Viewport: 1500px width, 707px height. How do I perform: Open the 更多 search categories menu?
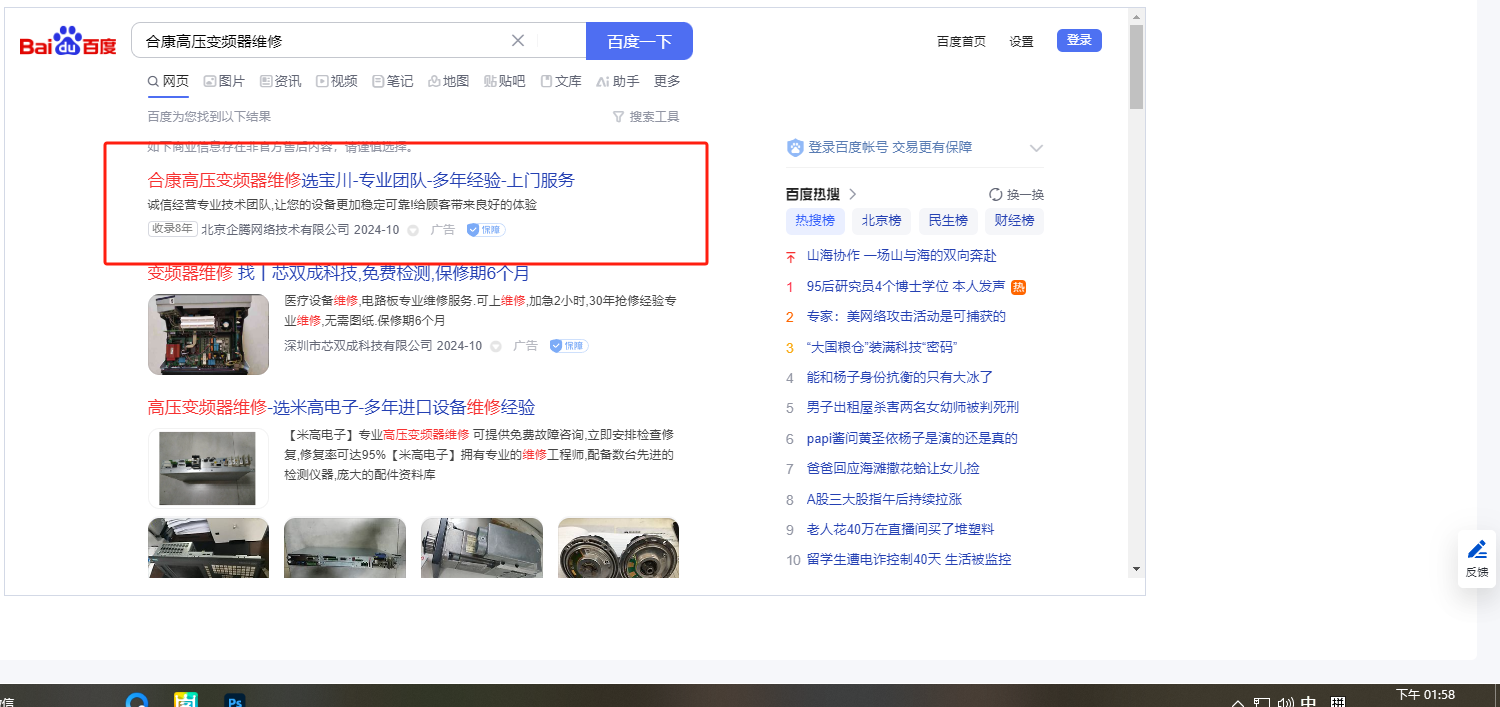click(667, 81)
